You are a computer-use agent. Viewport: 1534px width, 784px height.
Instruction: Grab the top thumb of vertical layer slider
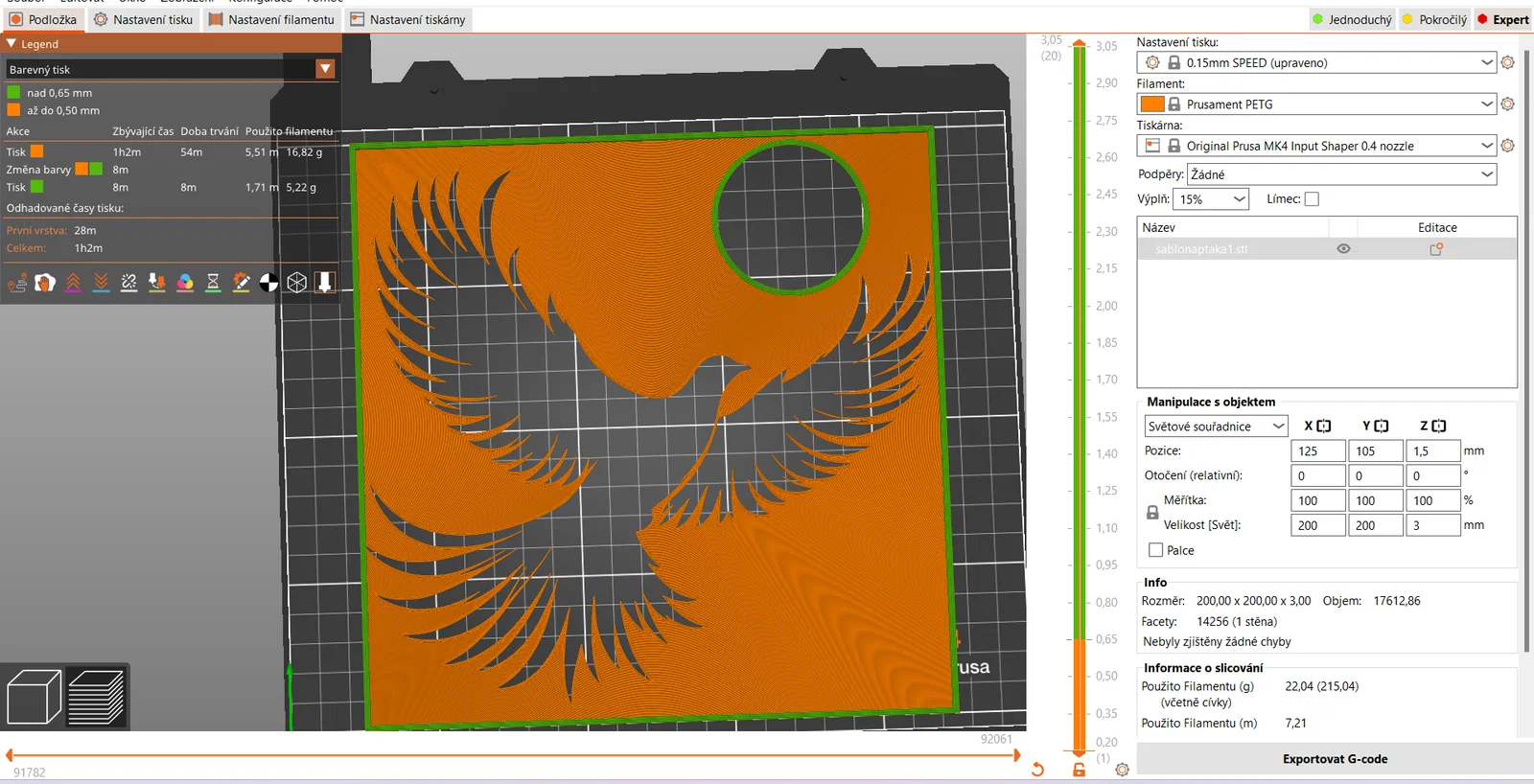tap(1080, 44)
